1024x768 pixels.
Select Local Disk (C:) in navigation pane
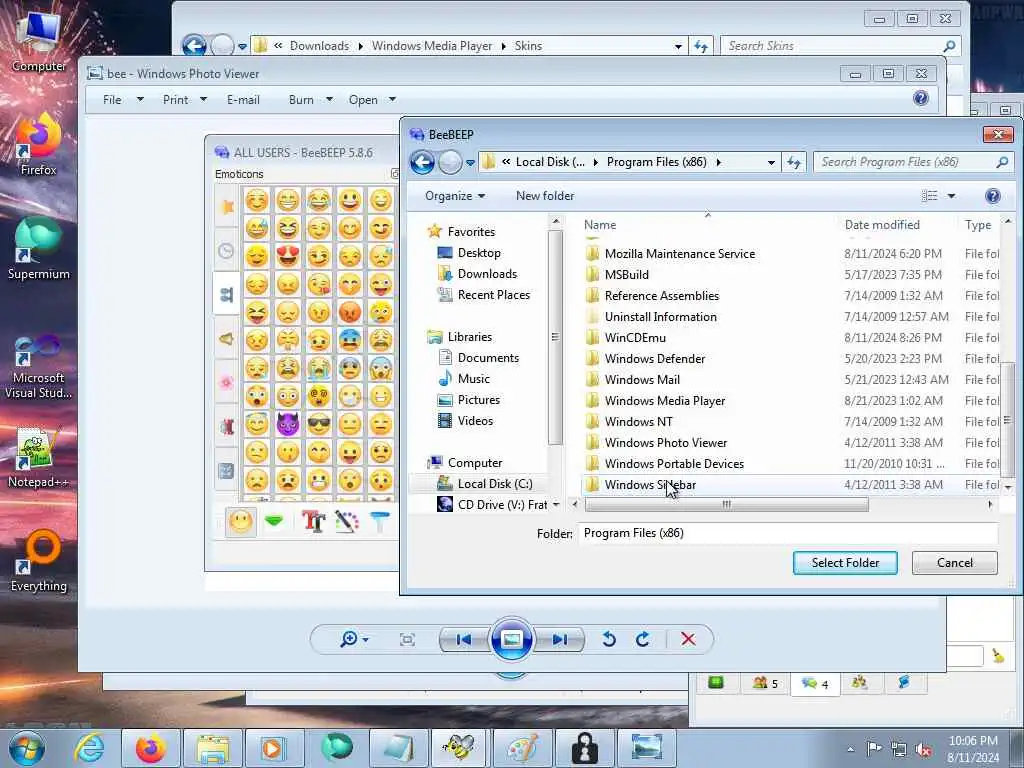pyautogui.click(x=494, y=483)
